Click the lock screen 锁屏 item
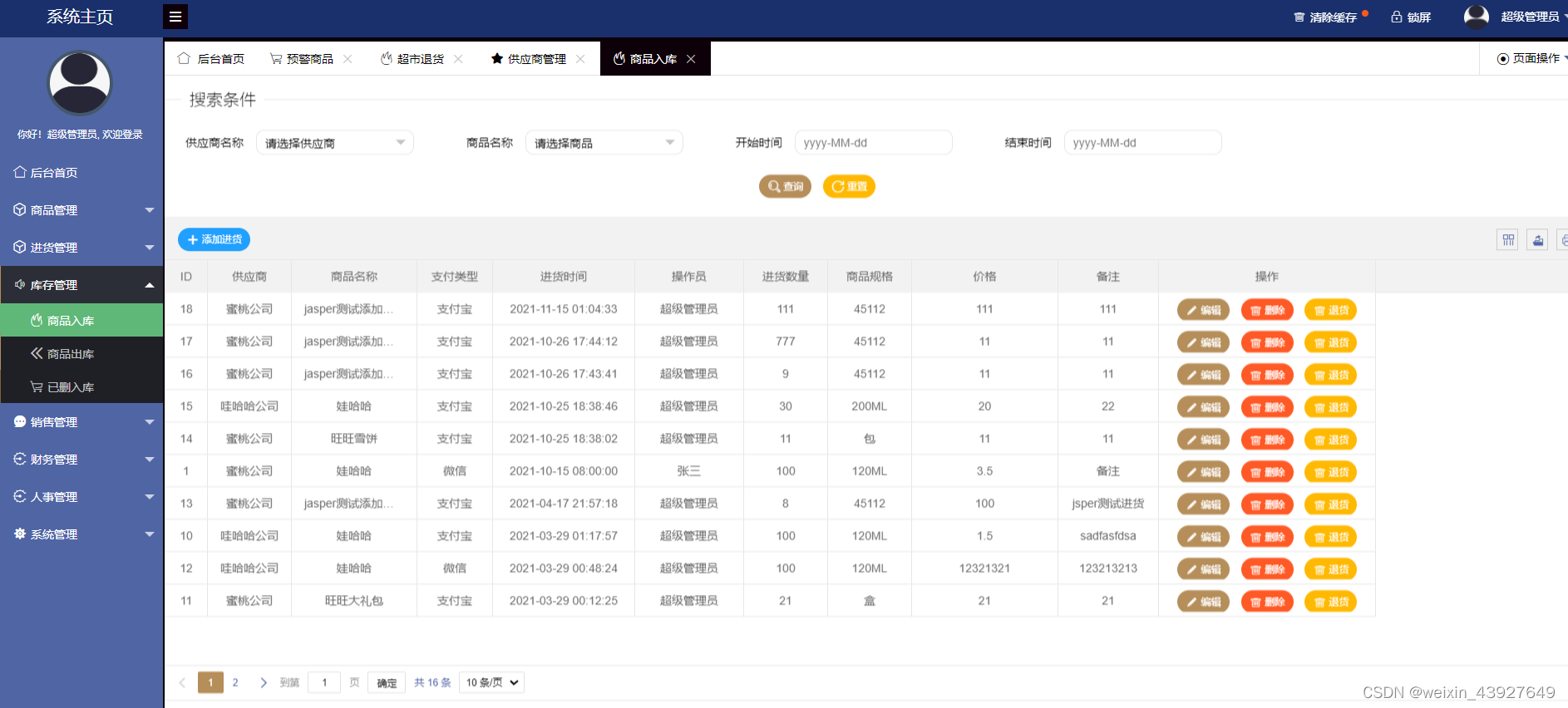Screen dimensions: 1568x708 click(1411, 17)
